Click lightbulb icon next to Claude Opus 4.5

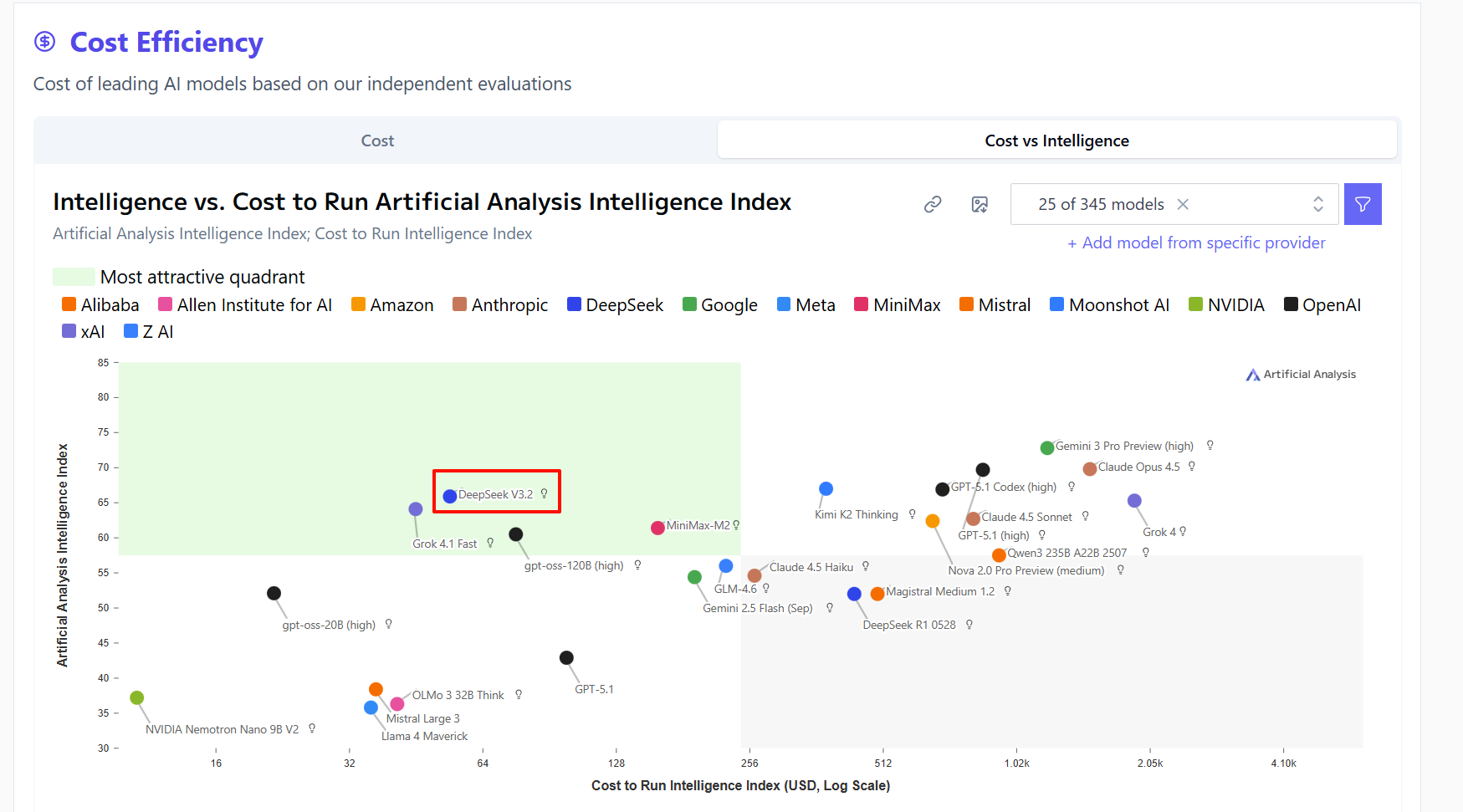pyautogui.click(x=1191, y=466)
